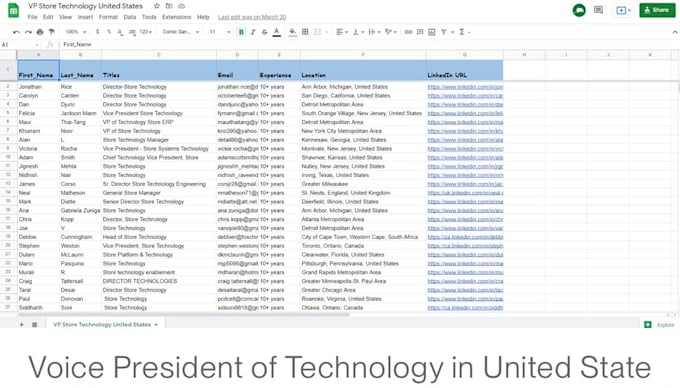Click the Name box showing A1
Viewport: 680px width, 388px height.
click(20, 45)
